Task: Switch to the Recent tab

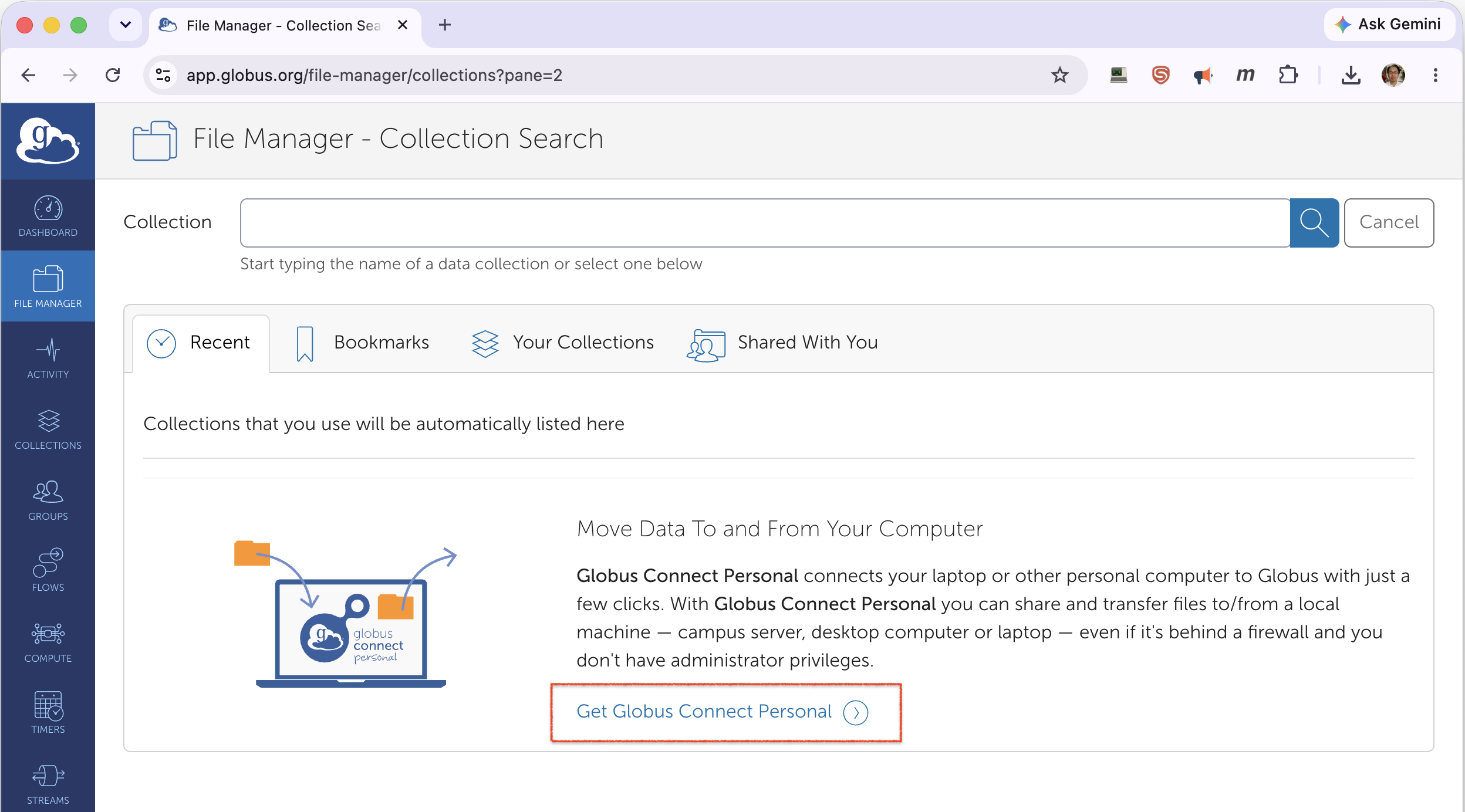Action: pyautogui.click(x=201, y=343)
